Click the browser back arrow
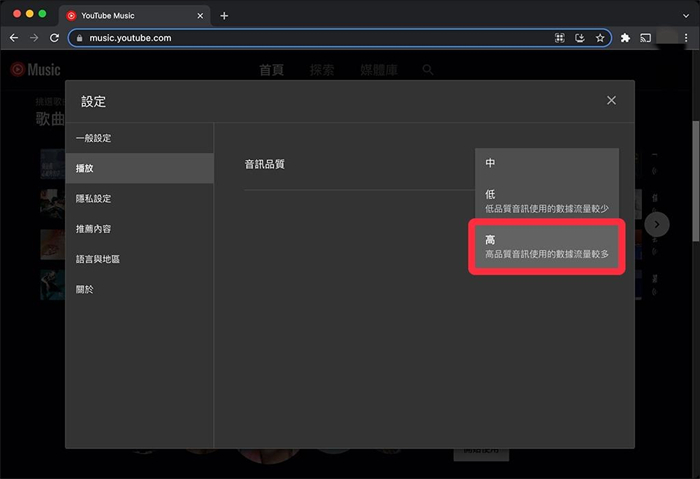700x479 pixels. coord(14,38)
